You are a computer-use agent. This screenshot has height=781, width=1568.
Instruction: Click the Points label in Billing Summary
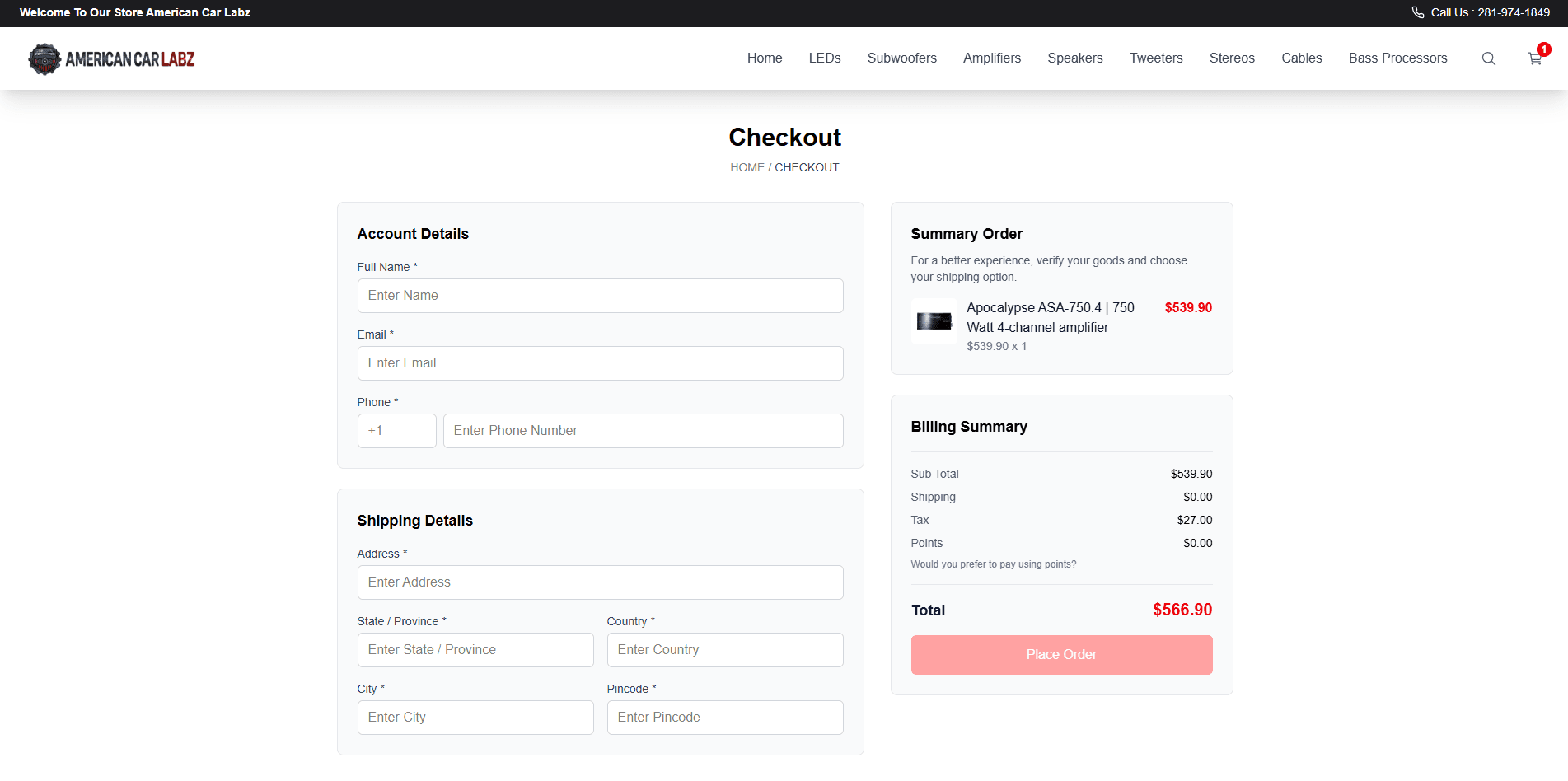coord(927,543)
